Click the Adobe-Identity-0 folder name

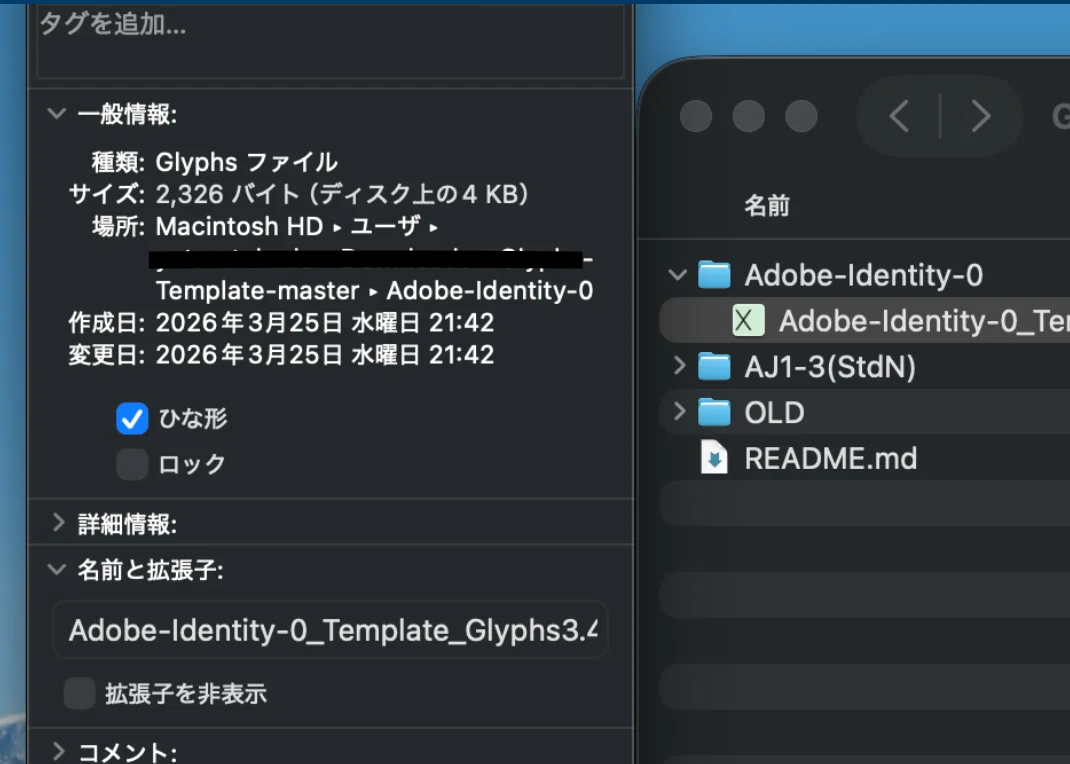coord(863,276)
